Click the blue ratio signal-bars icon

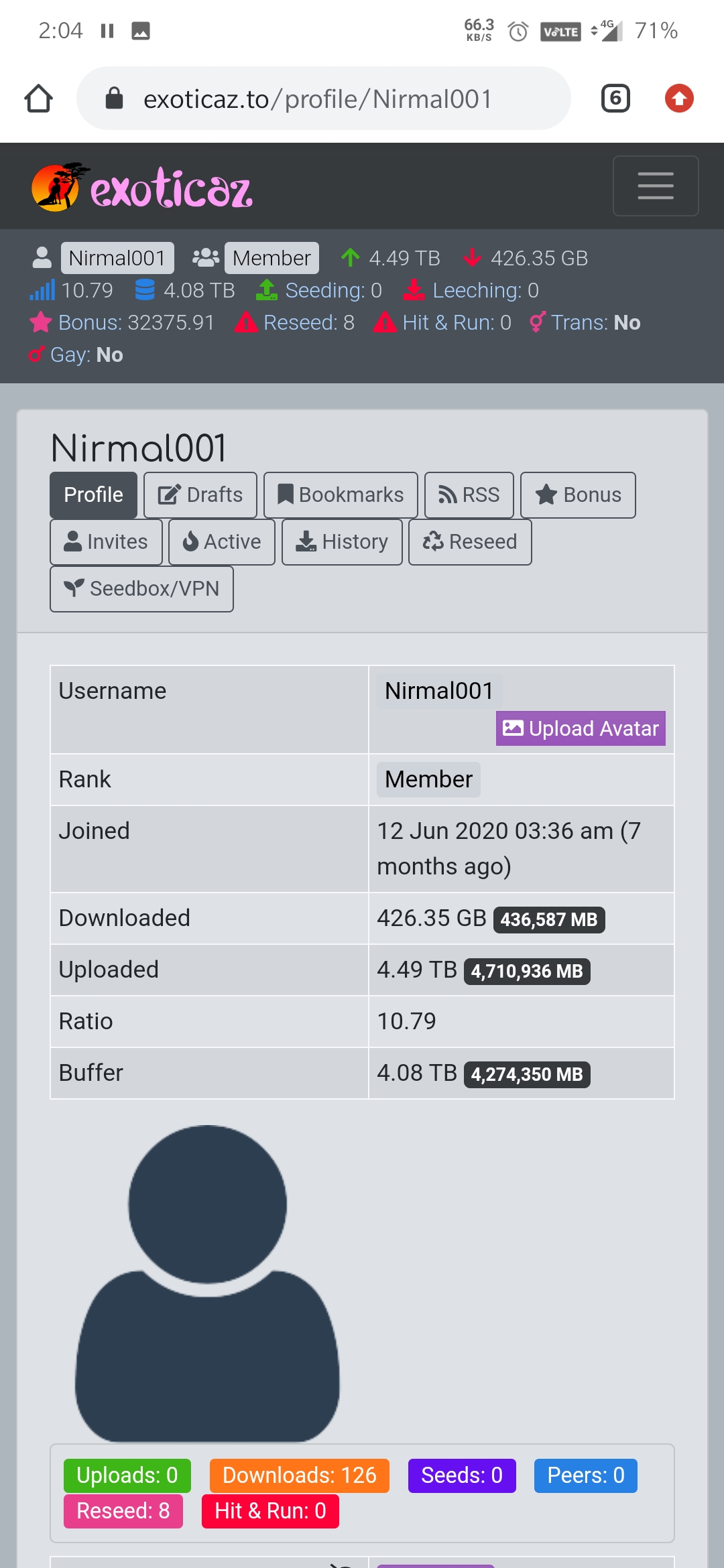click(x=42, y=290)
